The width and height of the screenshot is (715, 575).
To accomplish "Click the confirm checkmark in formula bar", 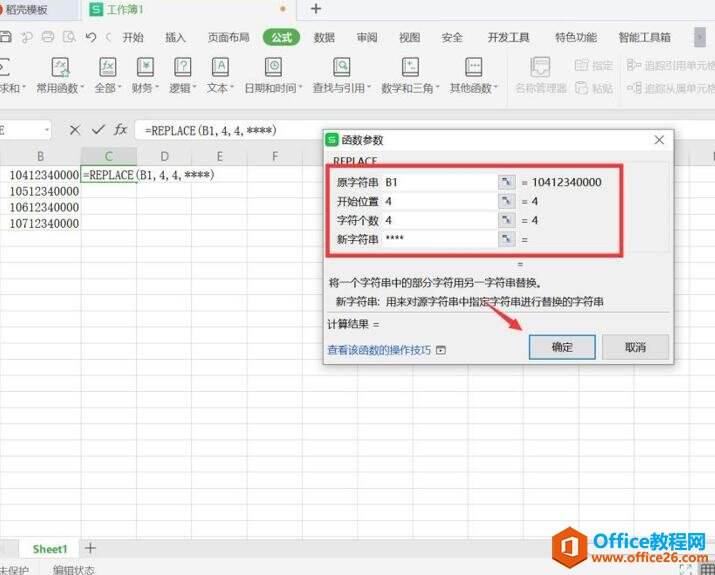I will (x=98, y=130).
